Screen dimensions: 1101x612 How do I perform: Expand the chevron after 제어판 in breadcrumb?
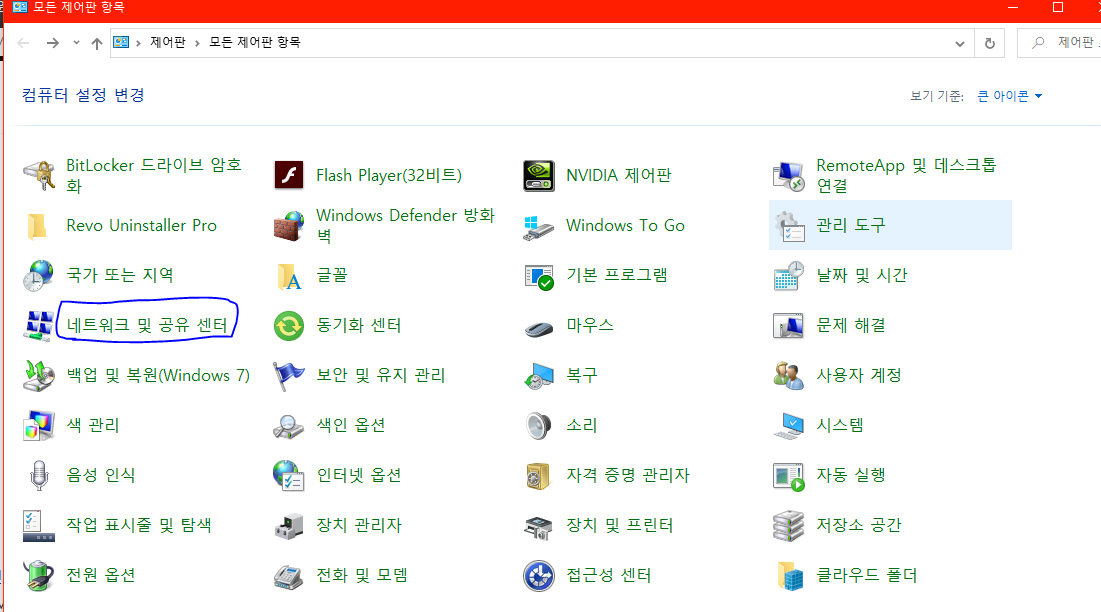197,43
